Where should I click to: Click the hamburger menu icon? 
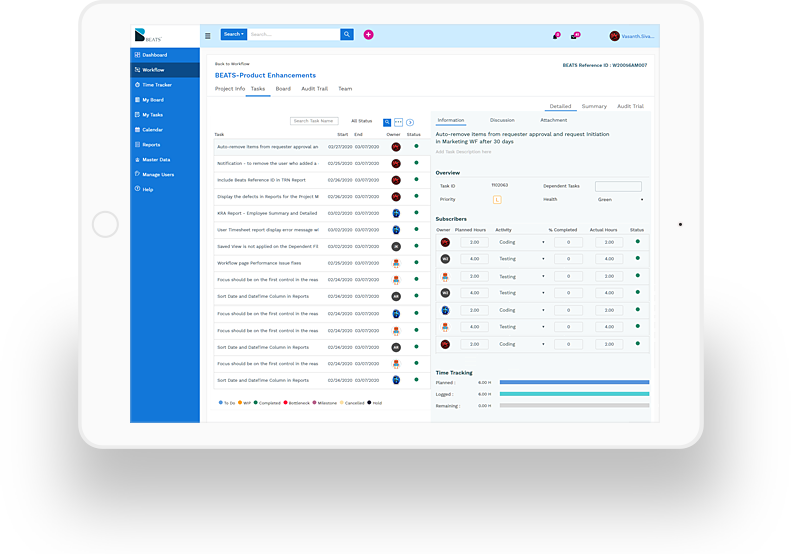208,35
